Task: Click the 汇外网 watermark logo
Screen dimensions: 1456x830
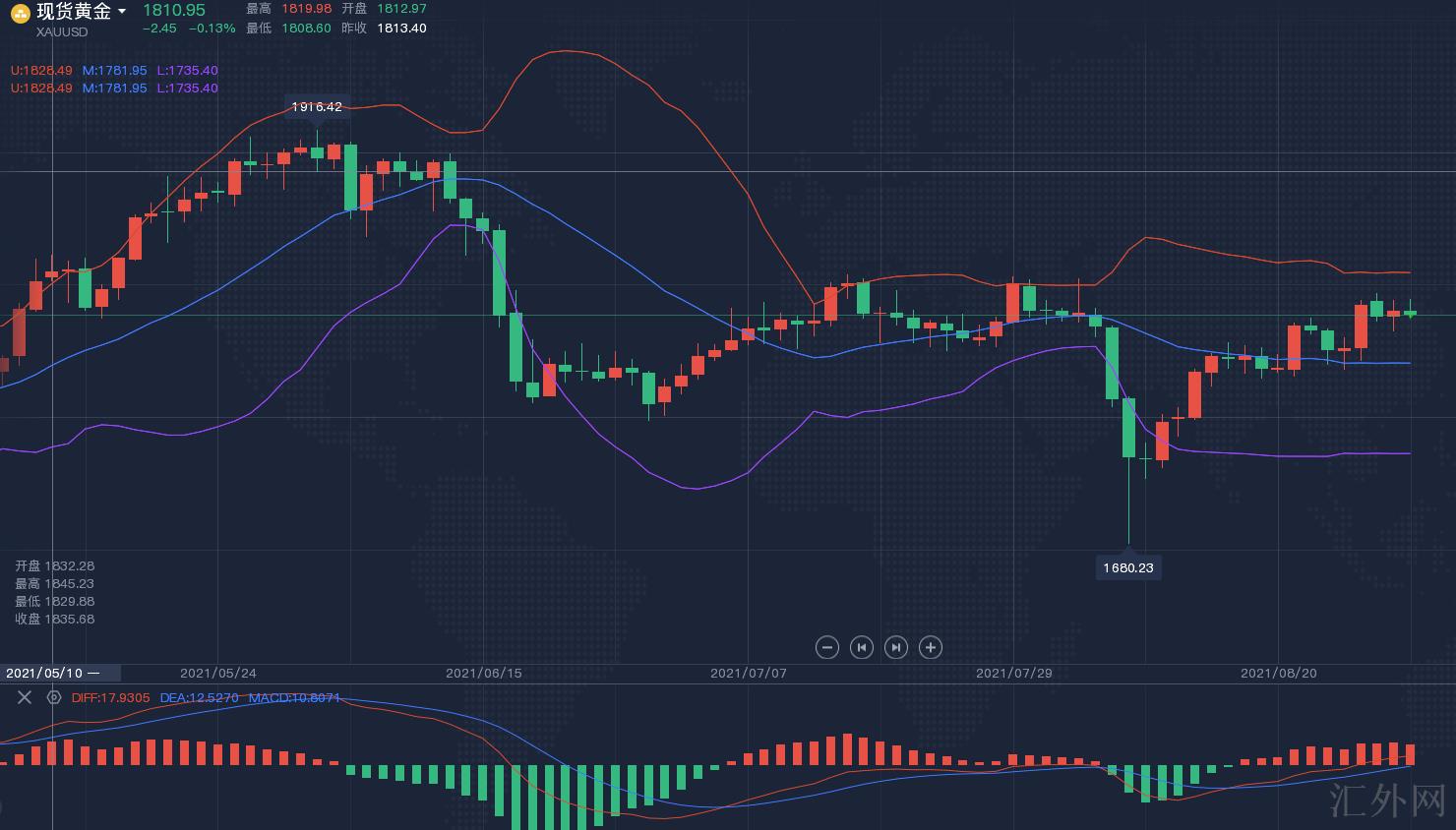Action: pos(1386,801)
